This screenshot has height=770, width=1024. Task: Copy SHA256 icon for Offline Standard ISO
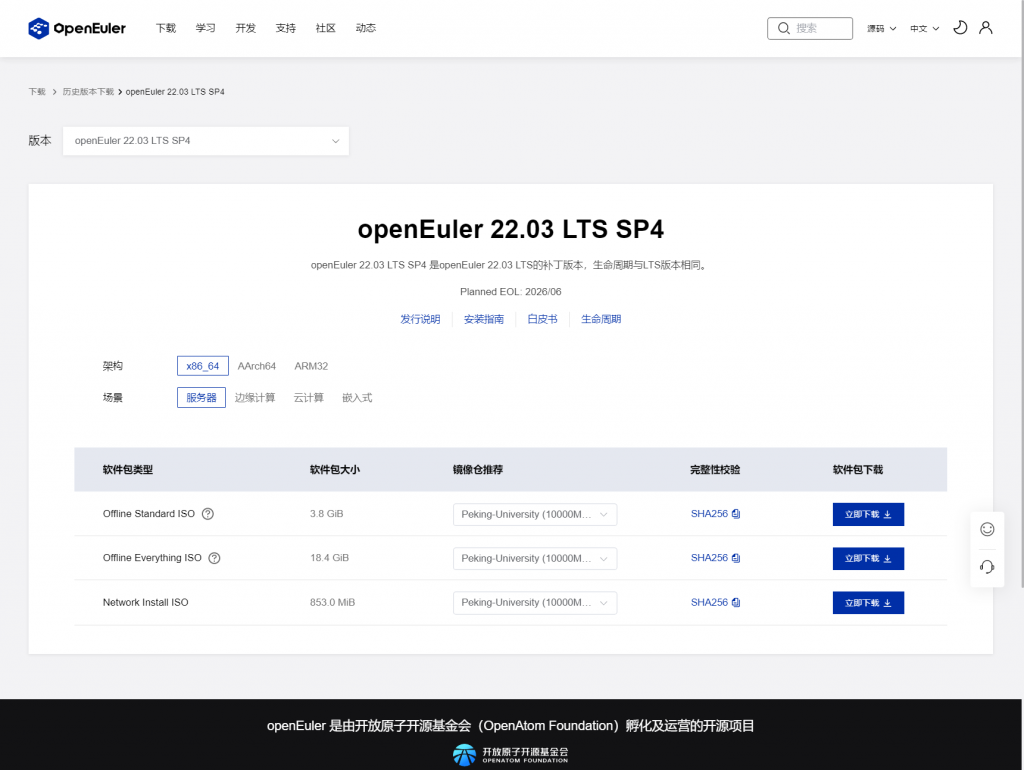[736, 514]
